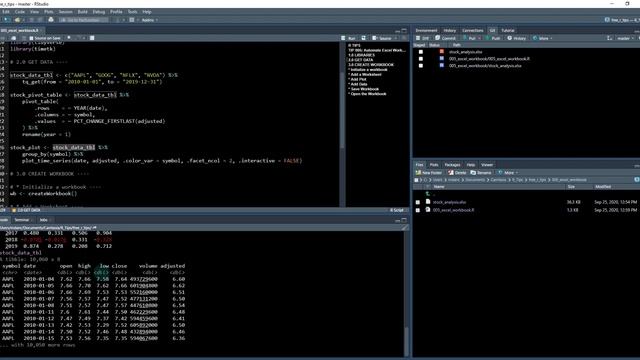This screenshot has width=640, height=360.
Task: Switch to the Terminal tab
Action: pyautogui.click(x=22, y=220)
